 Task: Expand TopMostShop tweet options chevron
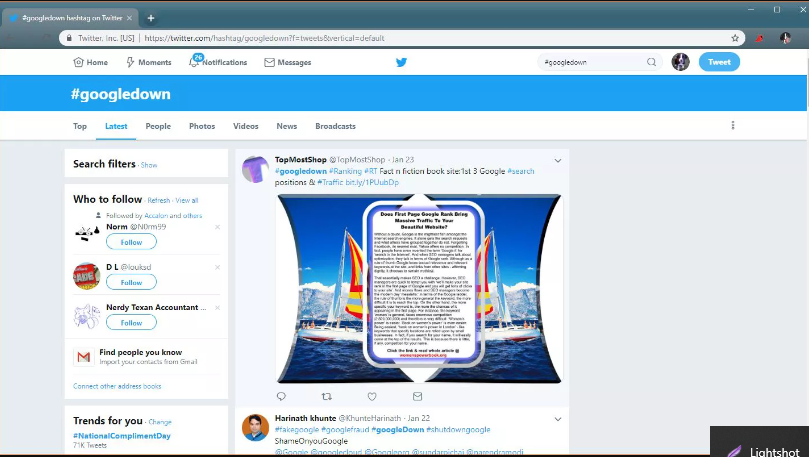[558, 161]
